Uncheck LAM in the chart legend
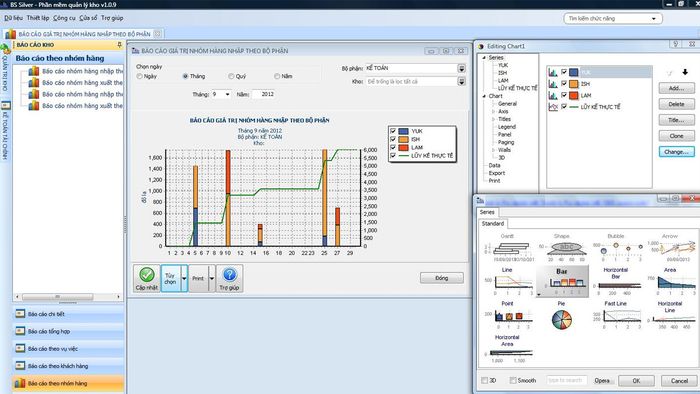This screenshot has width=700, height=394. [x=393, y=147]
